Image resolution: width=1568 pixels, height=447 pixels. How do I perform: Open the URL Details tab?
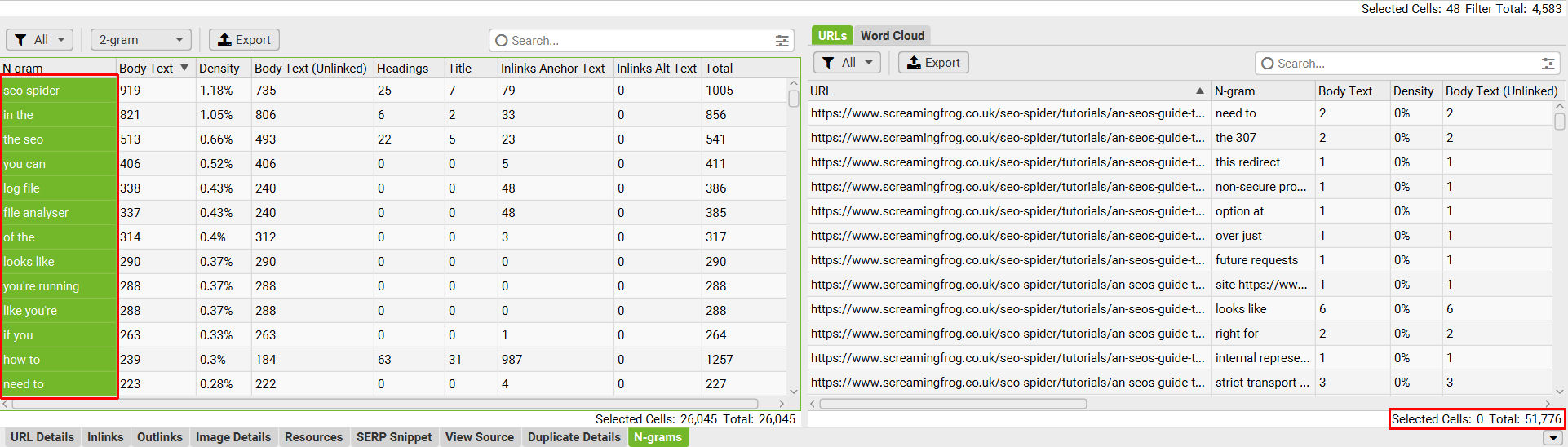(42, 437)
